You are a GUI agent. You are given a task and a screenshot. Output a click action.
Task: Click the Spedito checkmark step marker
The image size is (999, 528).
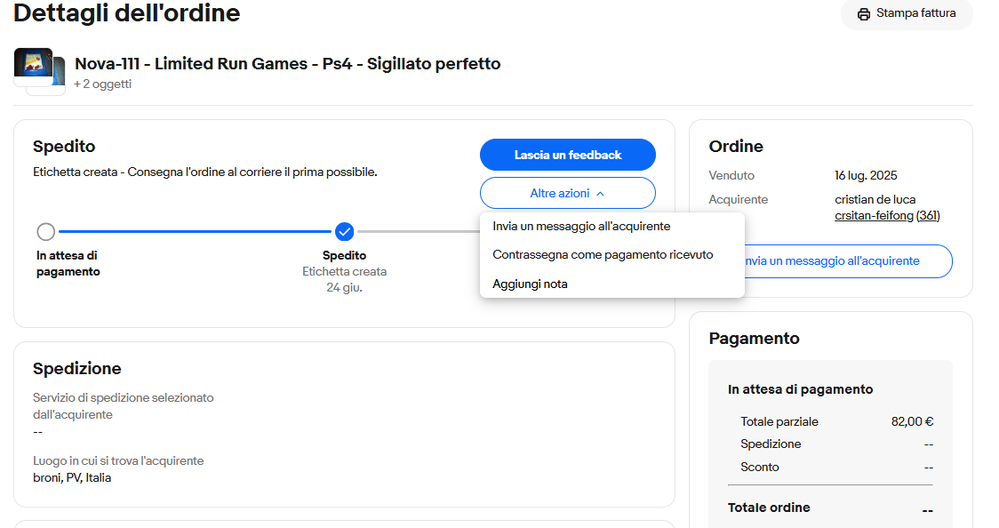(344, 231)
